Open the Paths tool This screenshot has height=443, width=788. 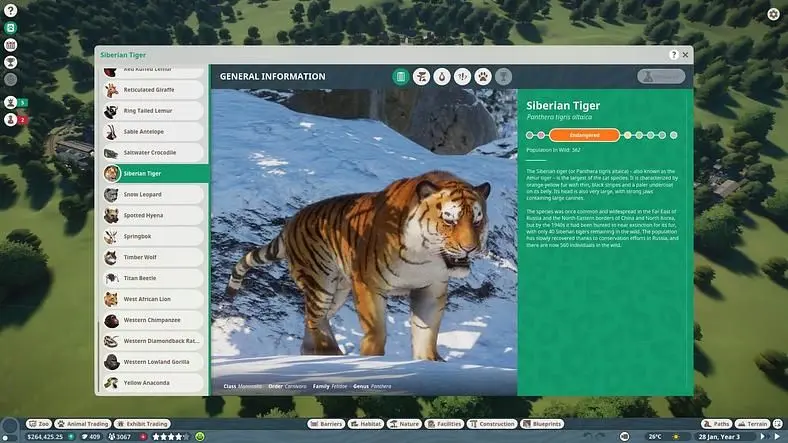pos(716,424)
